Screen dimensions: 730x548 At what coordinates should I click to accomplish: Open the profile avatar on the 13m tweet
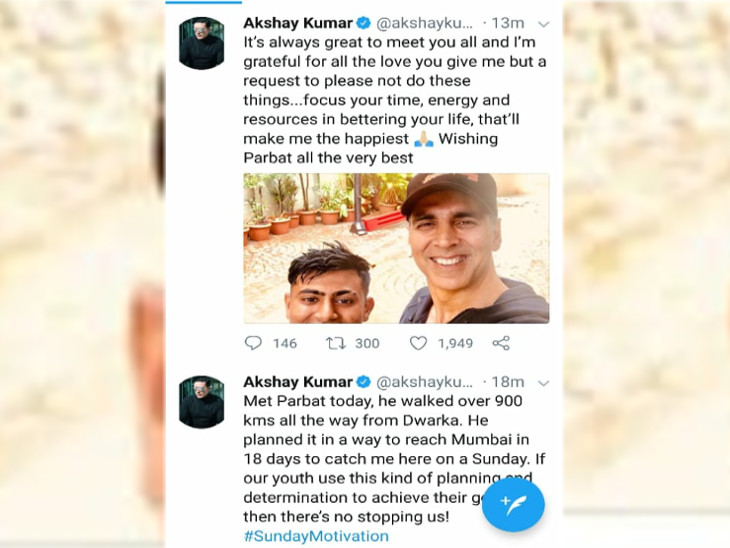click(x=201, y=43)
